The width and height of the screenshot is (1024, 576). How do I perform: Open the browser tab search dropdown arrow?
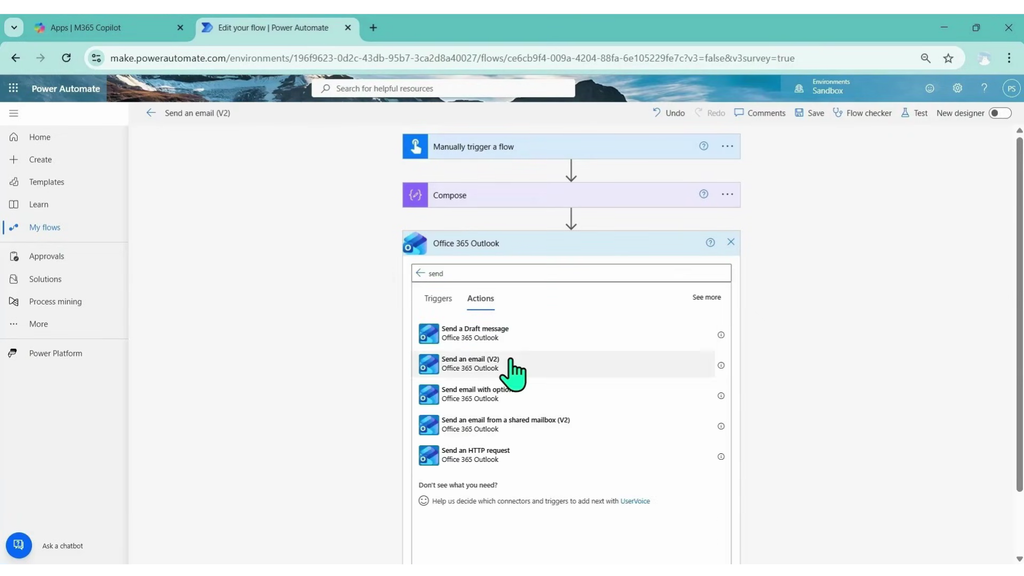click(14, 27)
